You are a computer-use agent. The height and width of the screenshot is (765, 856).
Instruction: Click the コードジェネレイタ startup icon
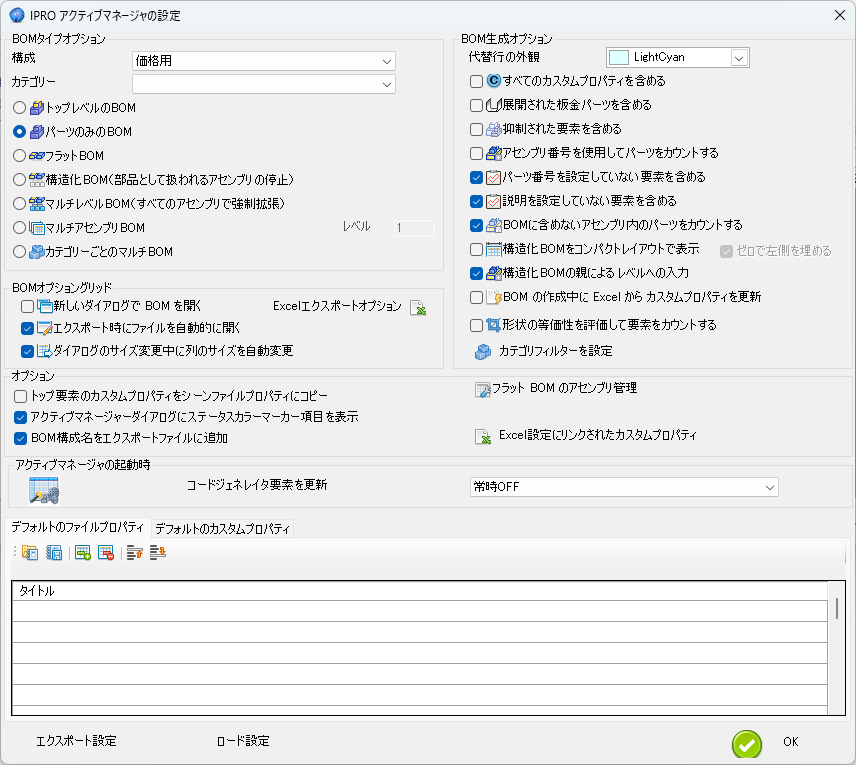[x=44, y=489]
